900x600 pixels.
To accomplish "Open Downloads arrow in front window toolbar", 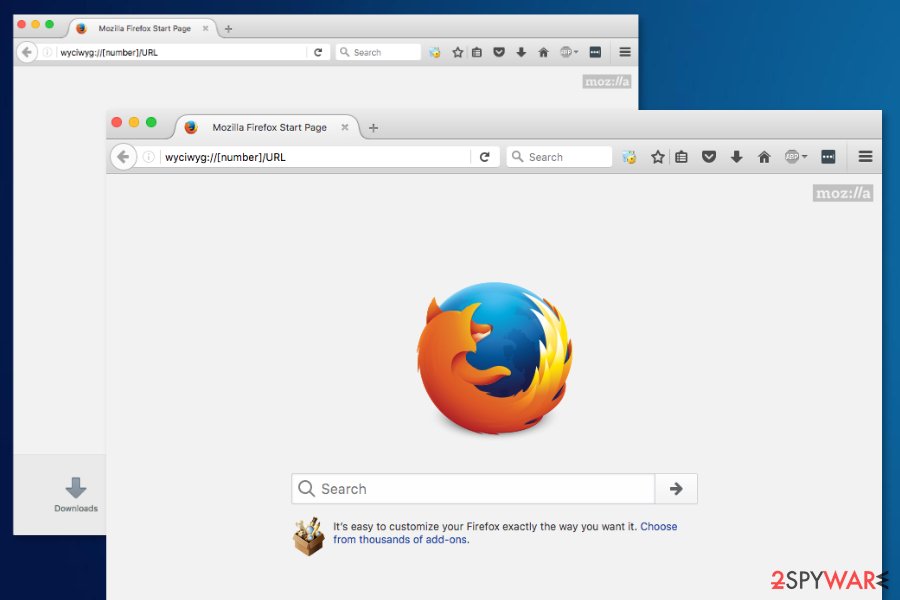I will click(x=736, y=157).
